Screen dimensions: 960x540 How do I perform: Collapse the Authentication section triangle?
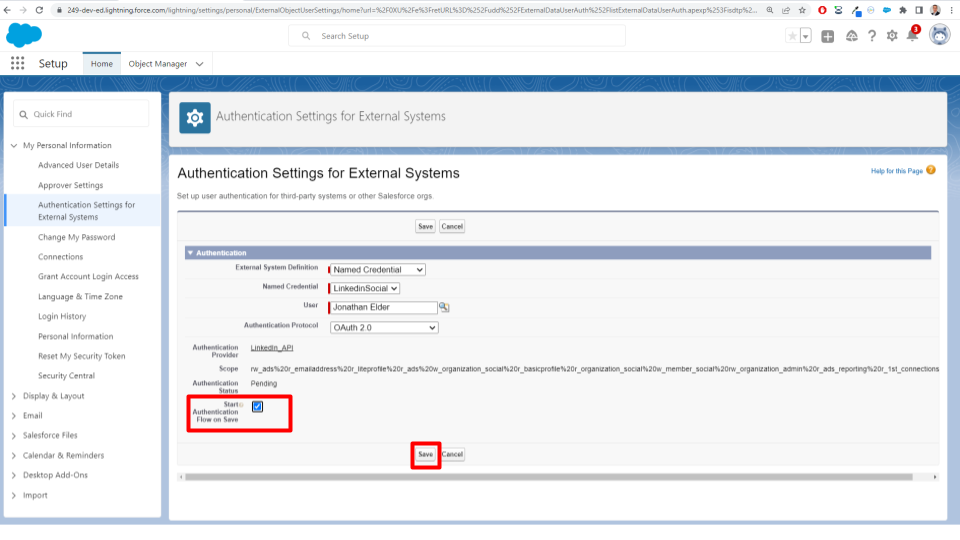click(190, 253)
